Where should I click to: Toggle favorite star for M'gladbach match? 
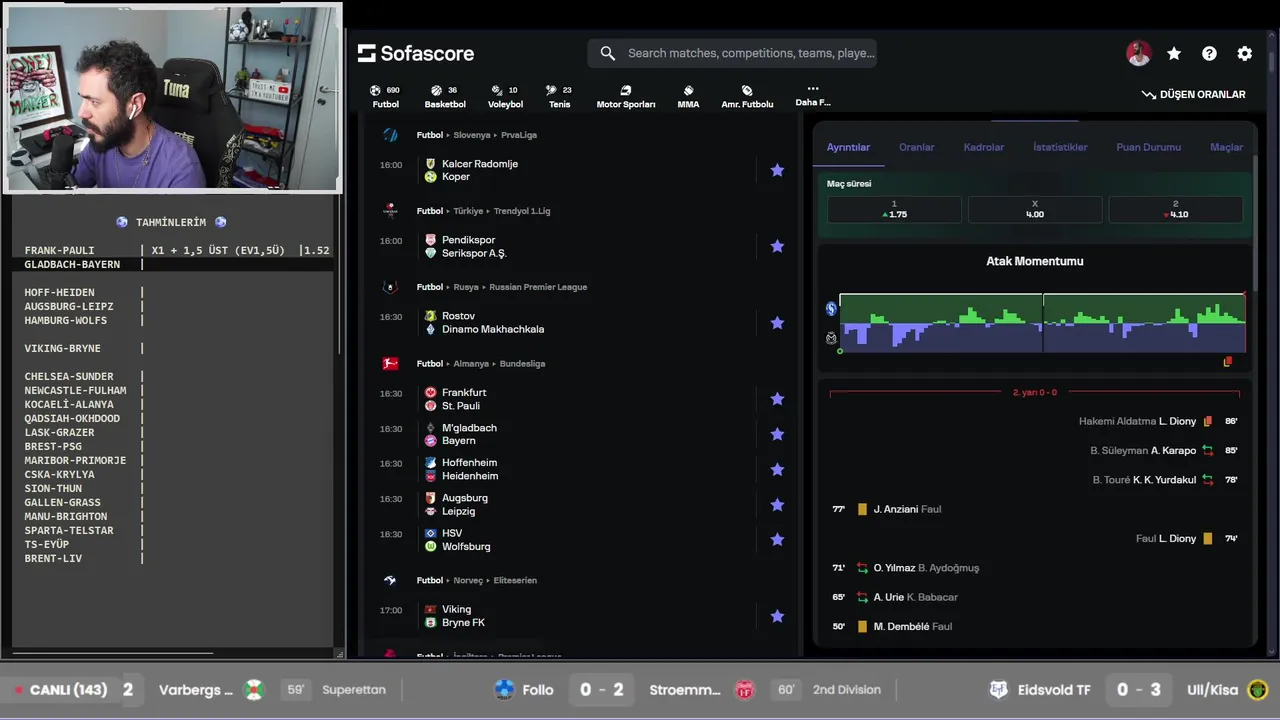(777, 434)
